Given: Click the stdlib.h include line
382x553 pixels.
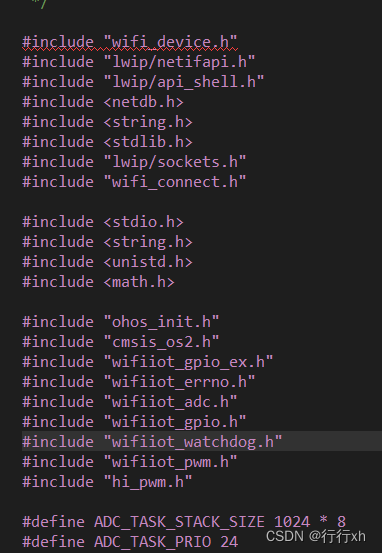Looking at the screenshot, I should coord(107,142).
